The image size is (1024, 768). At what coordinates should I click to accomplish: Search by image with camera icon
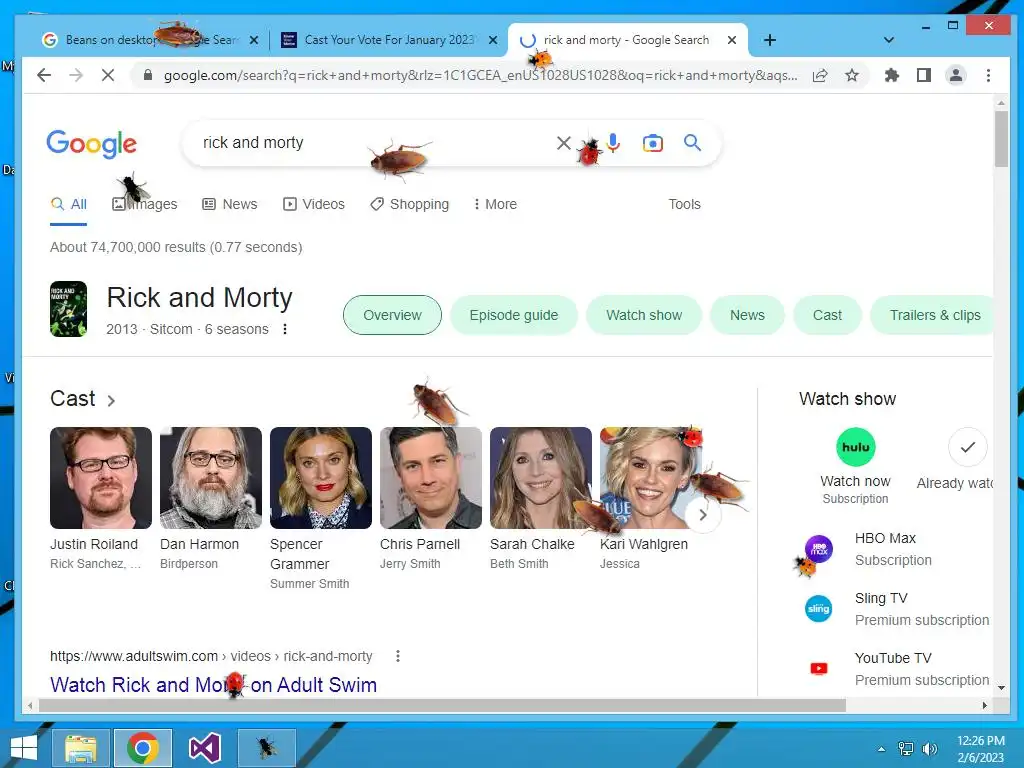pos(652,142)
